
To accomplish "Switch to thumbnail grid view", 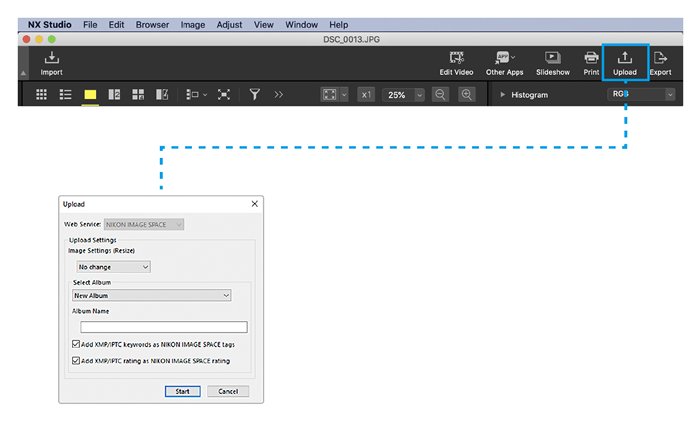I will point(42,94).
